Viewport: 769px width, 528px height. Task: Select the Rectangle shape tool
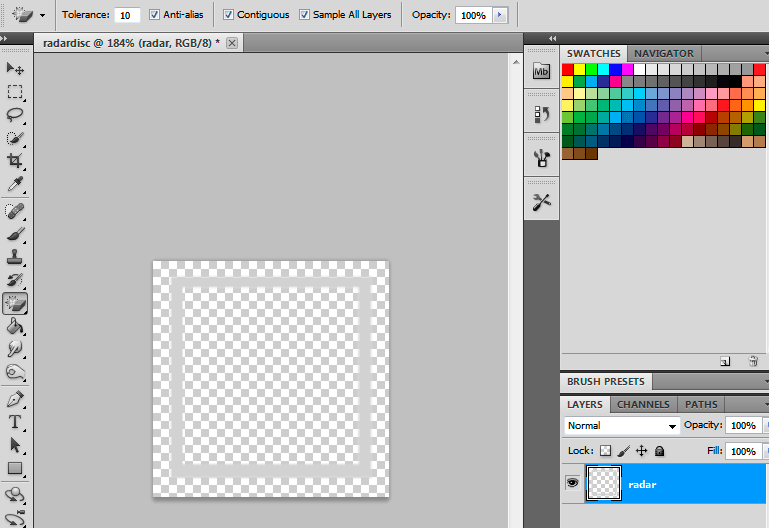[15, 468]
